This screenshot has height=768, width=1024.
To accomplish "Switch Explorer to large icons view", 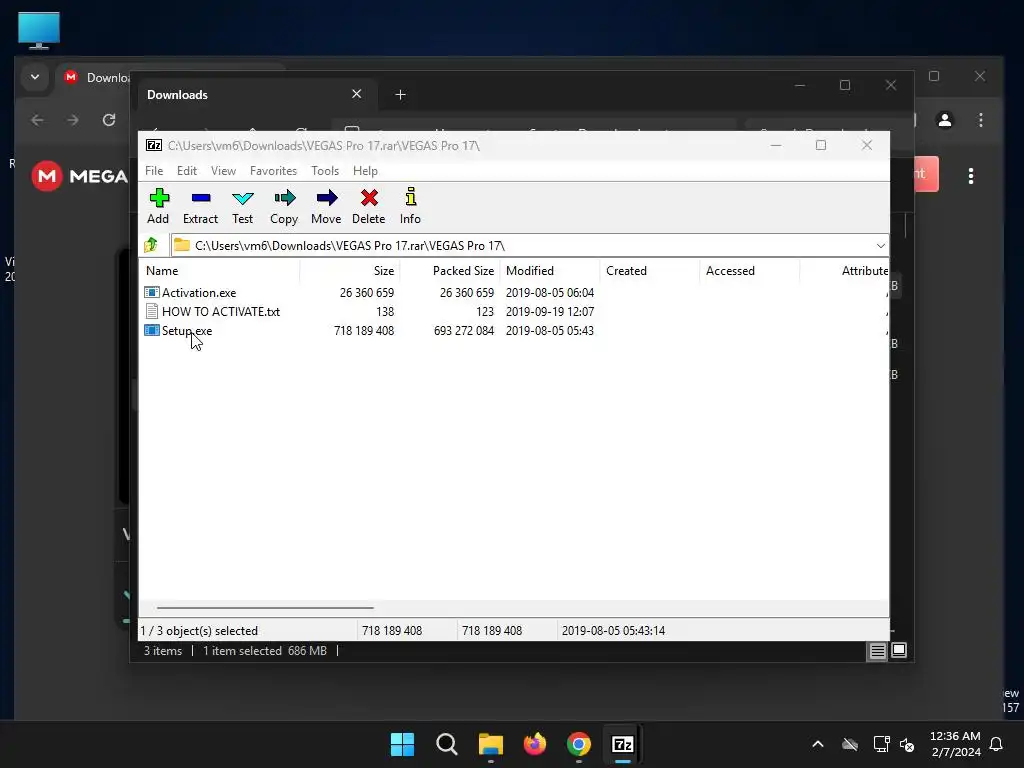I will (x=899, y=651).
